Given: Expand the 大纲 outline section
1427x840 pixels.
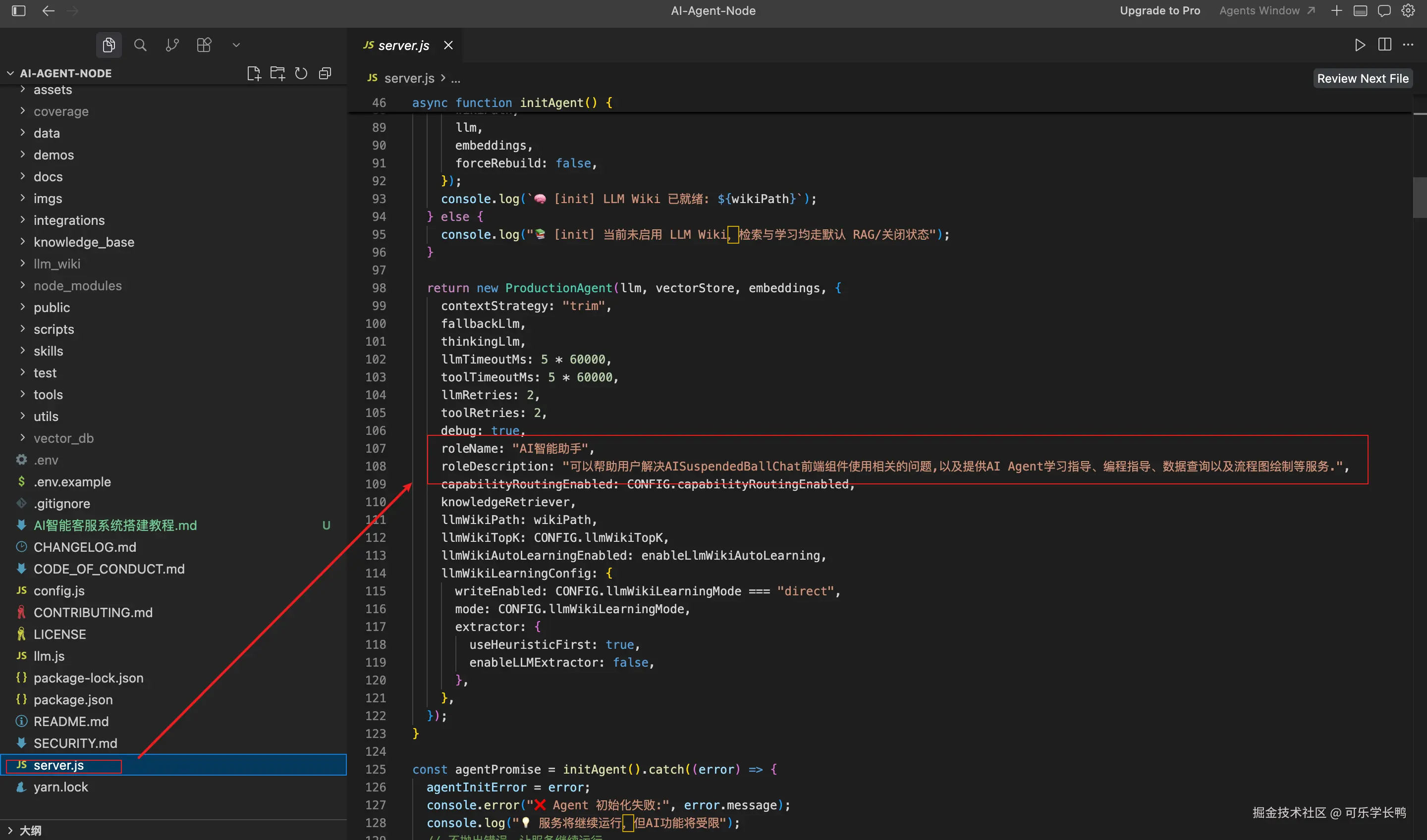Looking at the screenshot, I should [30, 831].
